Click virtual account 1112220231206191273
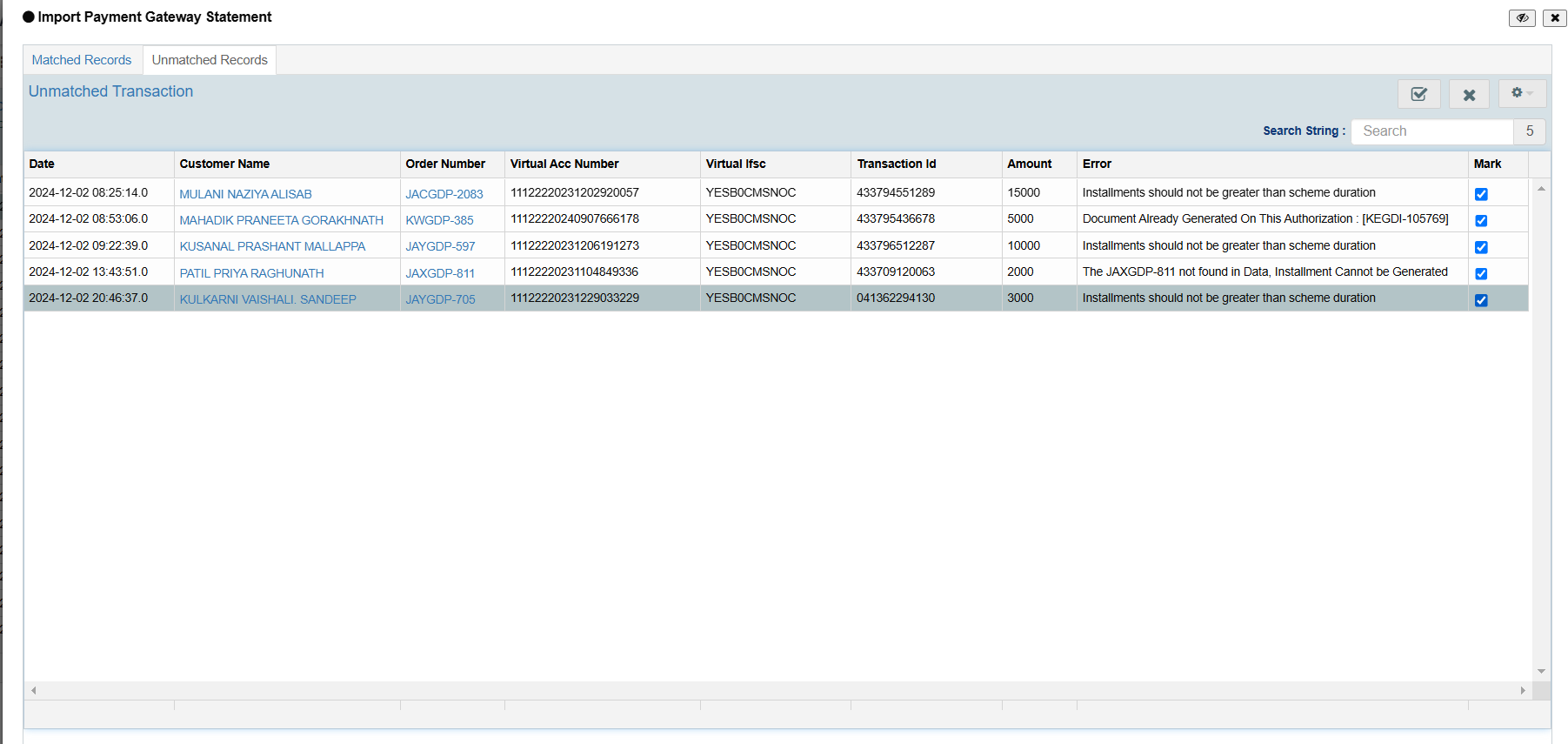 click(575, 245)
